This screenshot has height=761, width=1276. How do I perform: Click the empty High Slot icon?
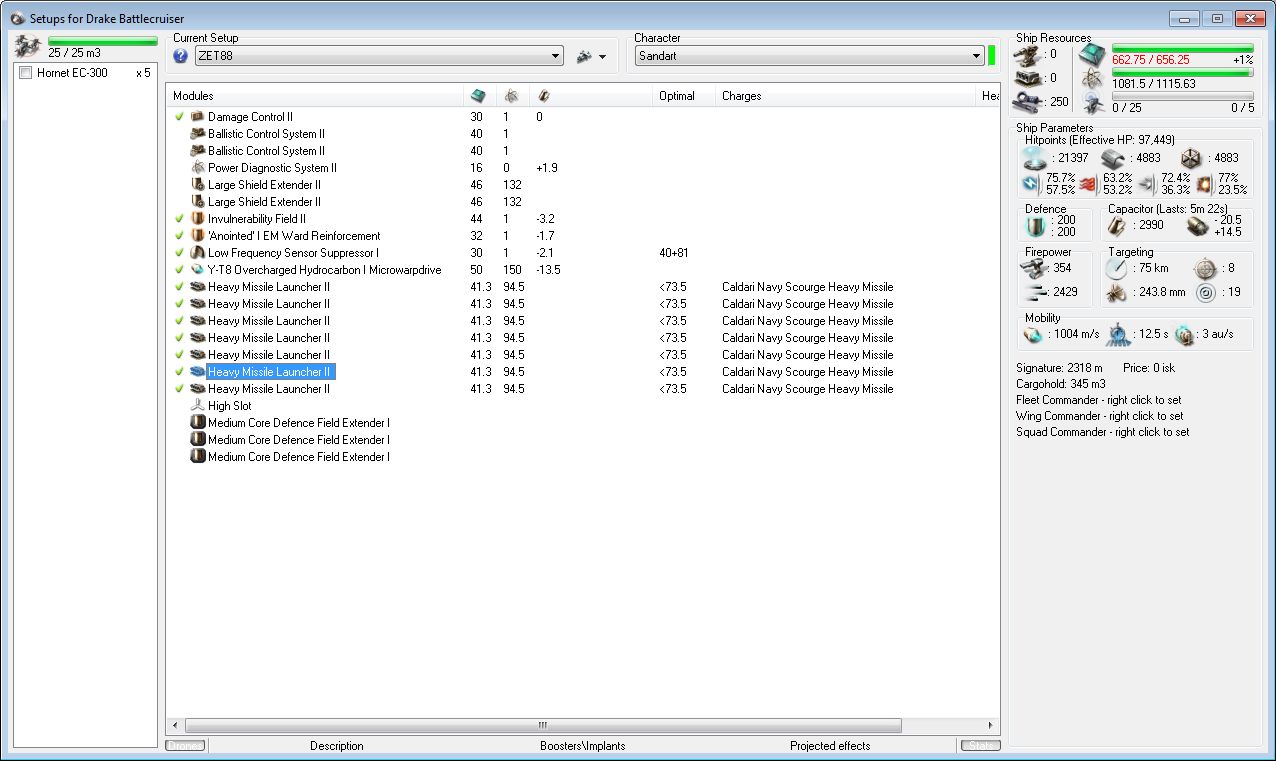coord(198,406)
